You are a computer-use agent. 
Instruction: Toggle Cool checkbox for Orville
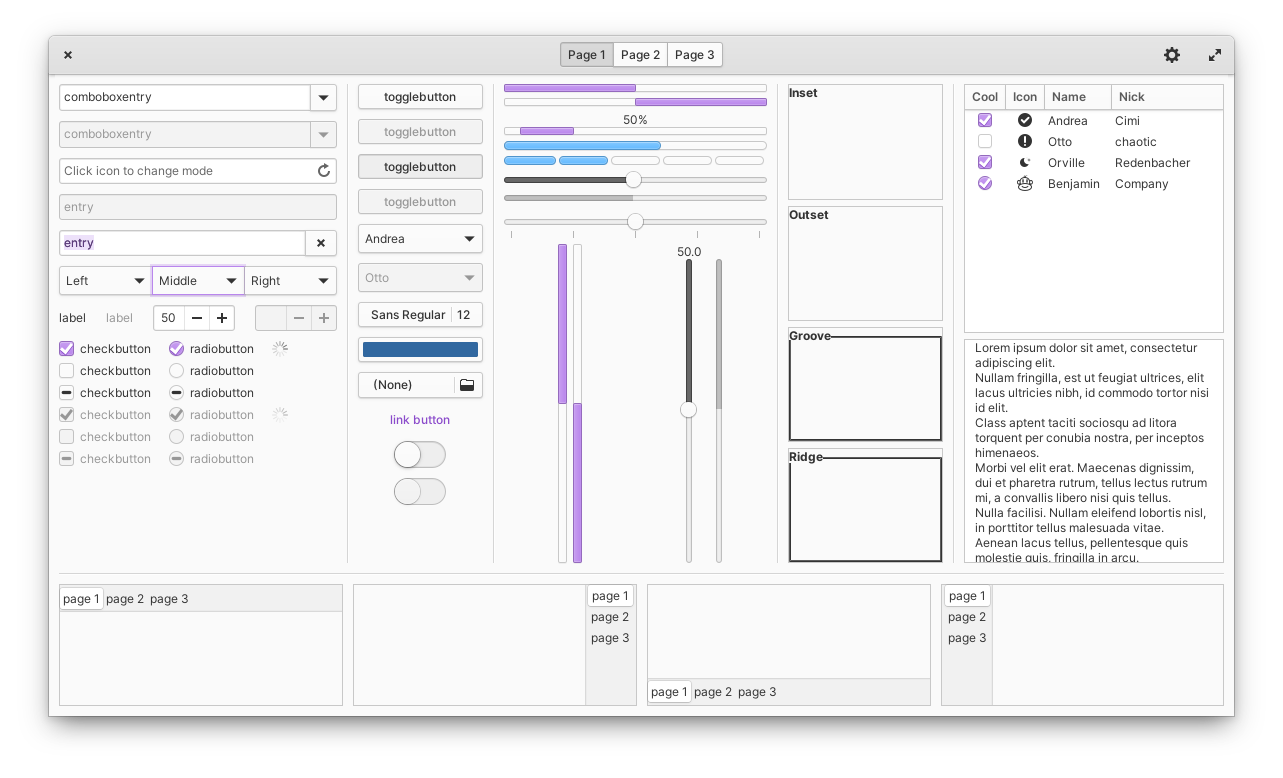(985, 162)
